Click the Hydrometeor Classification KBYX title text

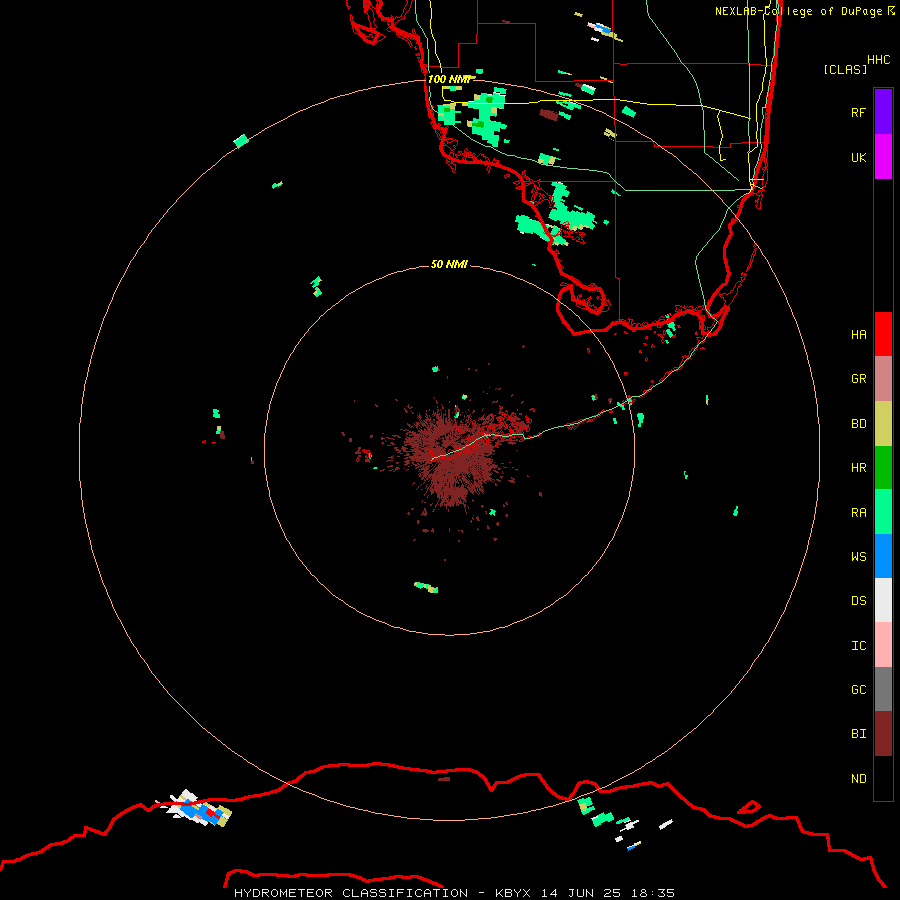[454, 893]
